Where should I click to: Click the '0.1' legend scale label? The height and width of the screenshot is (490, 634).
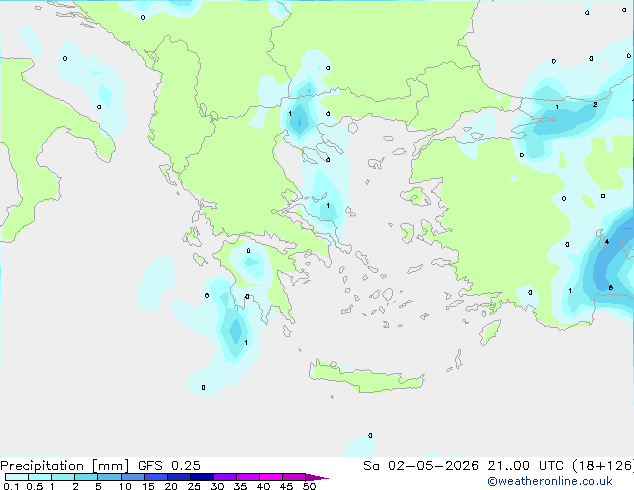(11, 486)
